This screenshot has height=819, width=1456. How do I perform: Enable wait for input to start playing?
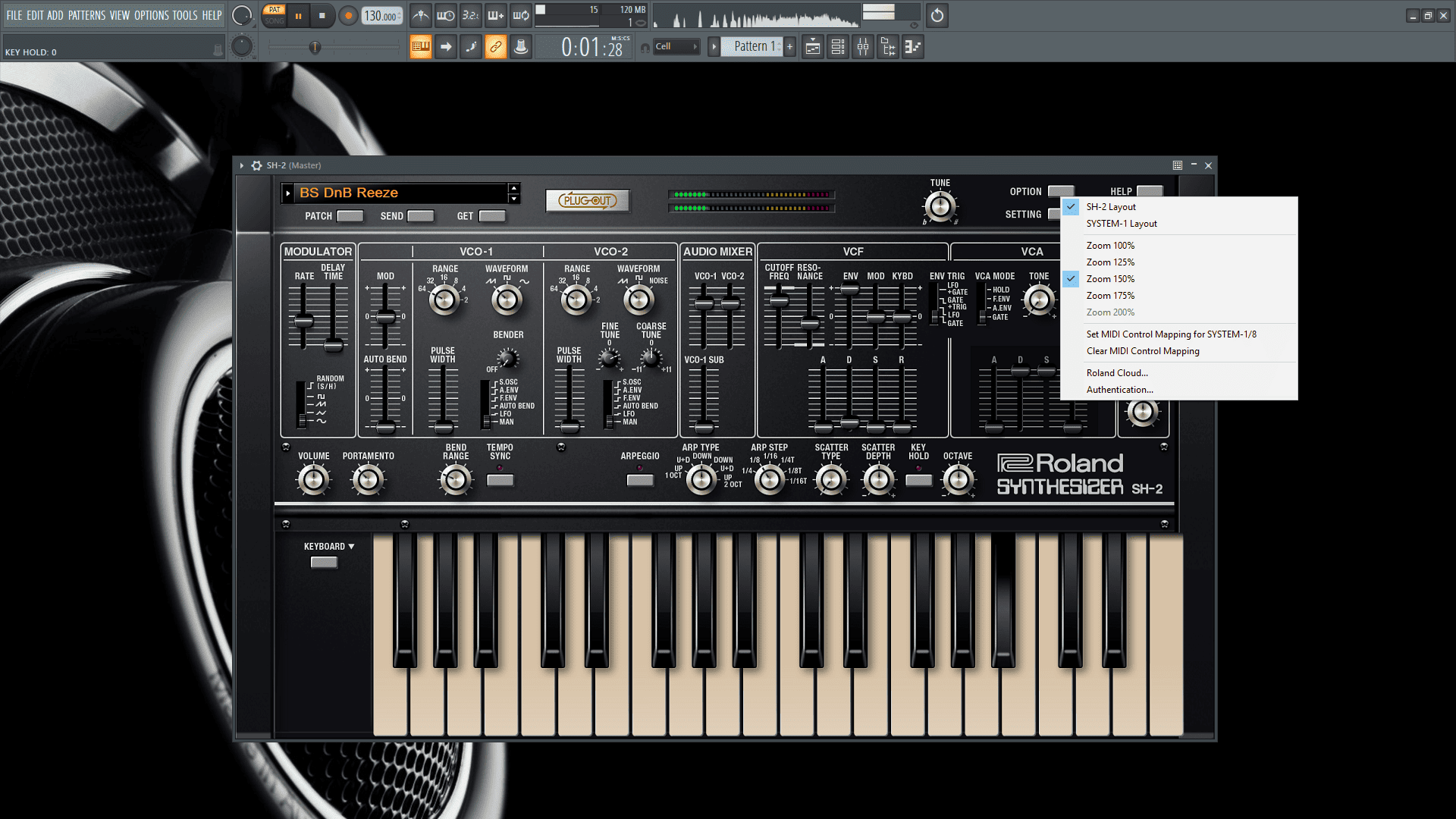[446, 15]
